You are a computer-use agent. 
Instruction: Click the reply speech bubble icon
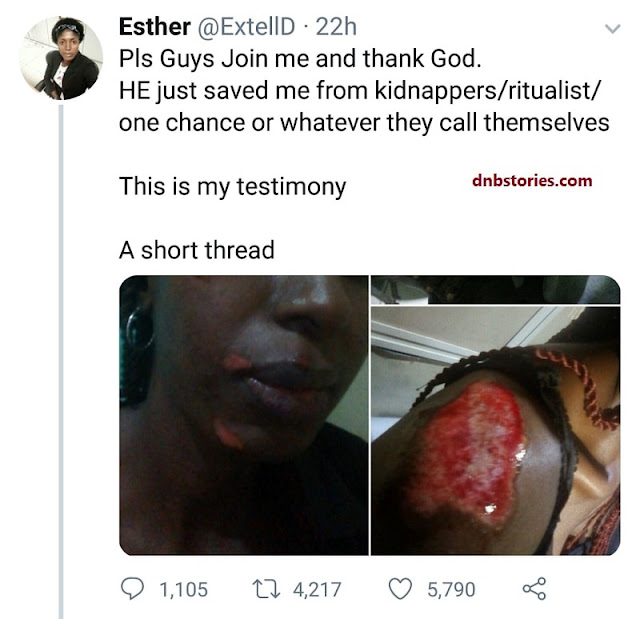point(132,588)
